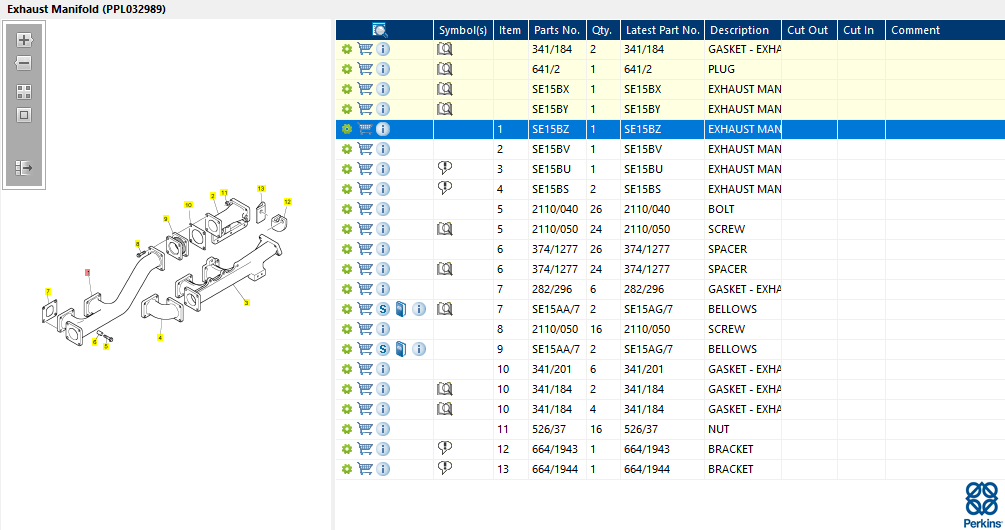Viewport: 1005px width, 530px height.
Task: Select callout 7 on the diagram
Action: pyautogui.click(x=47, y=292)
